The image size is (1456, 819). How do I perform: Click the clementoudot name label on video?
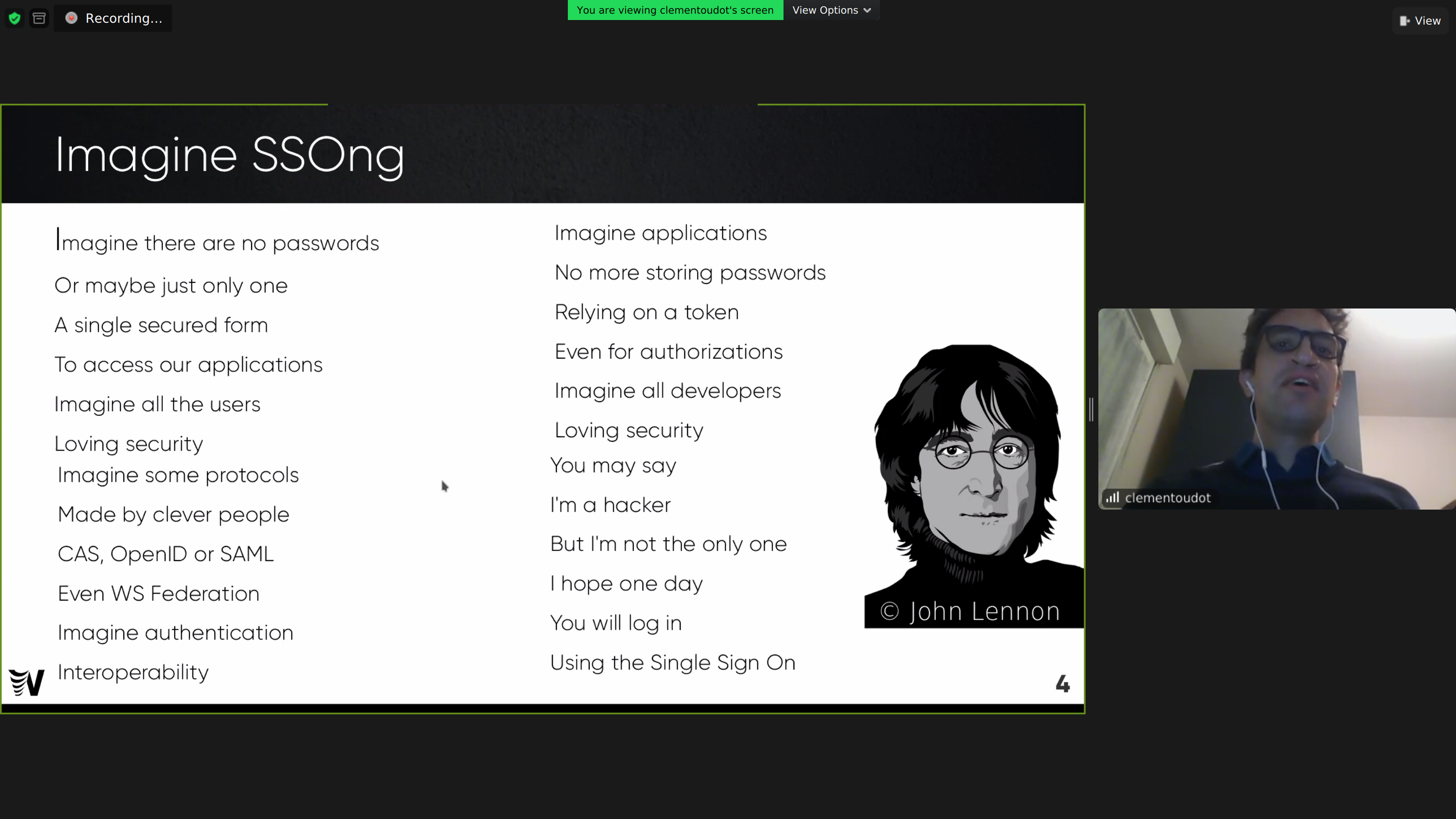click(1167, 498)
